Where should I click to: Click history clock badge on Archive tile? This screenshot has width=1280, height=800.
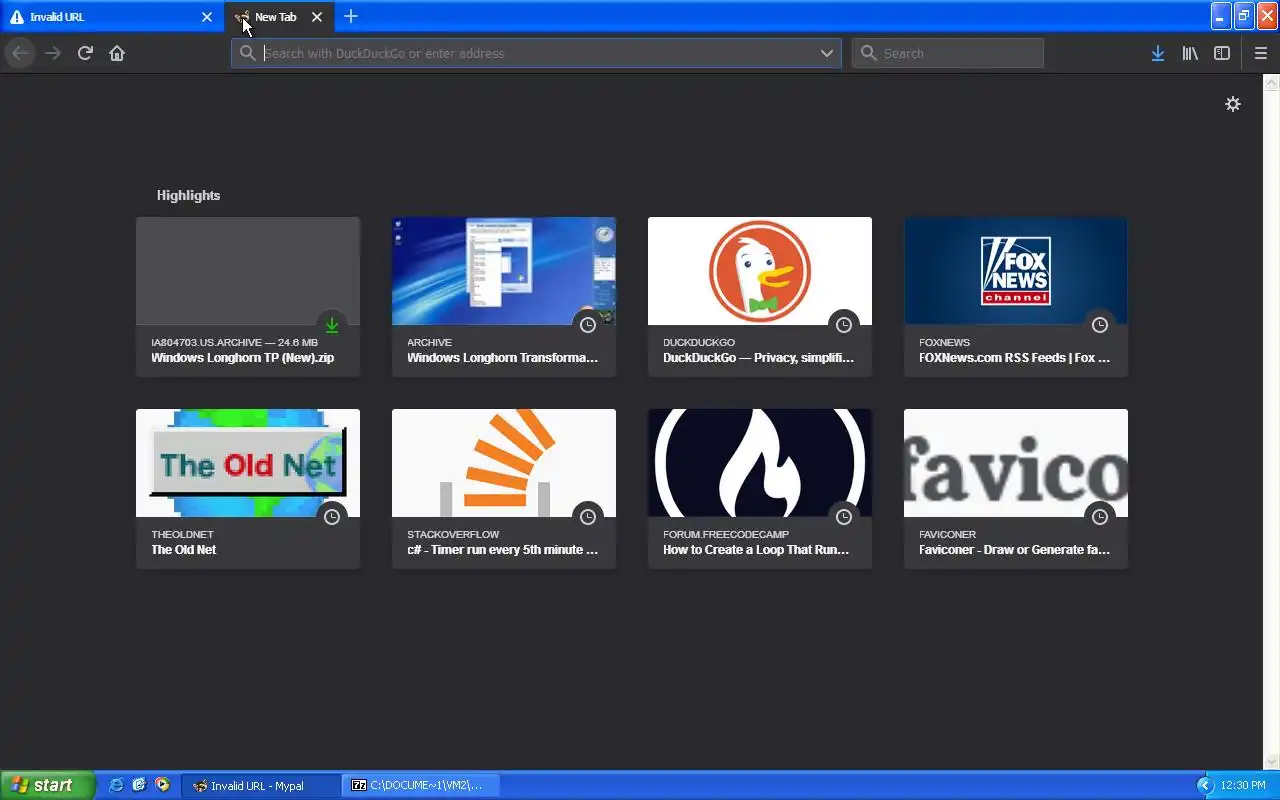[588, 325]
